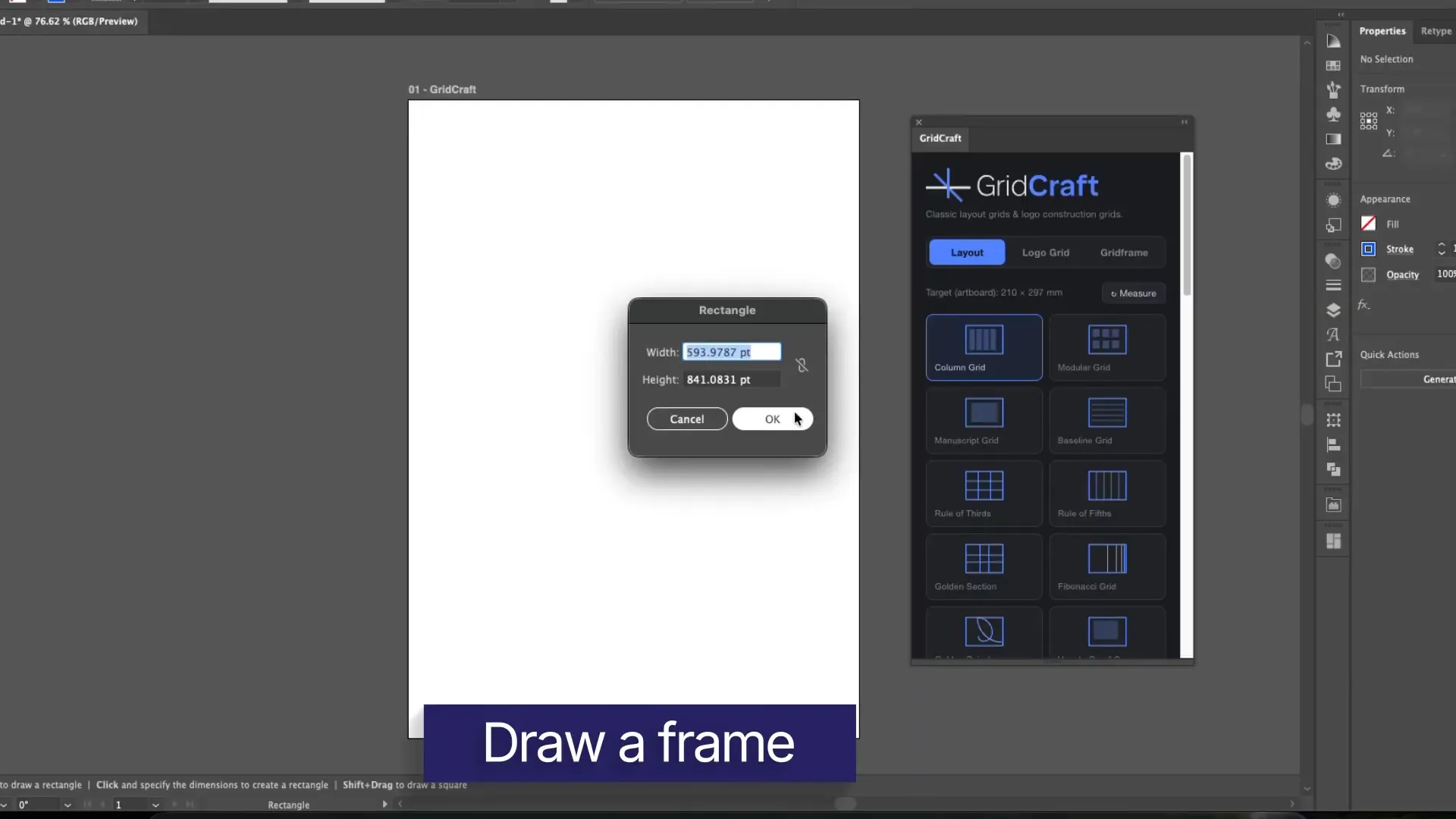
Task: Click the horizontal scroll-right arrow
Action: (1292, 804)
